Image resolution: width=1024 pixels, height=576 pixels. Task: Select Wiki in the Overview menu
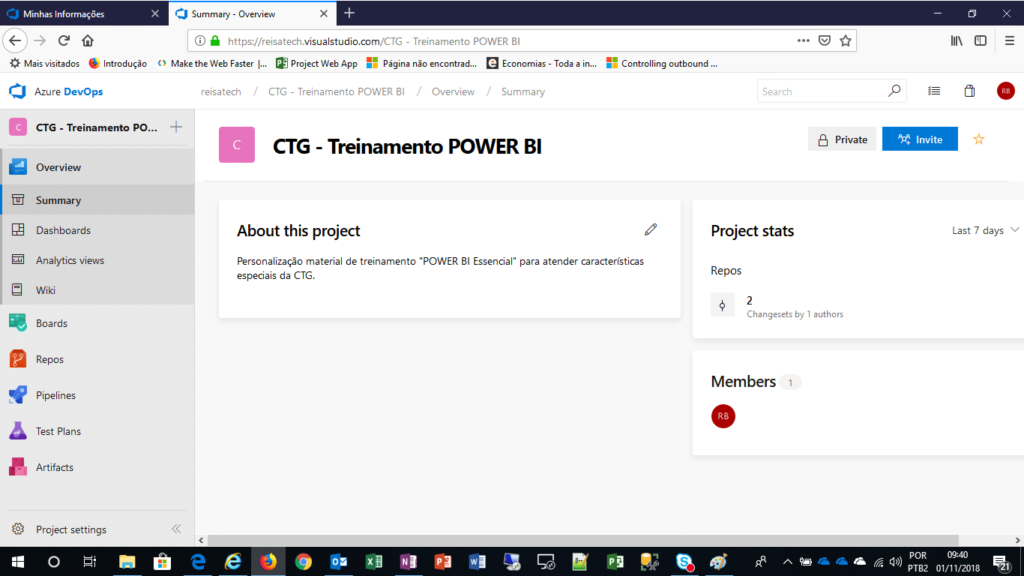tap(45, 290)
